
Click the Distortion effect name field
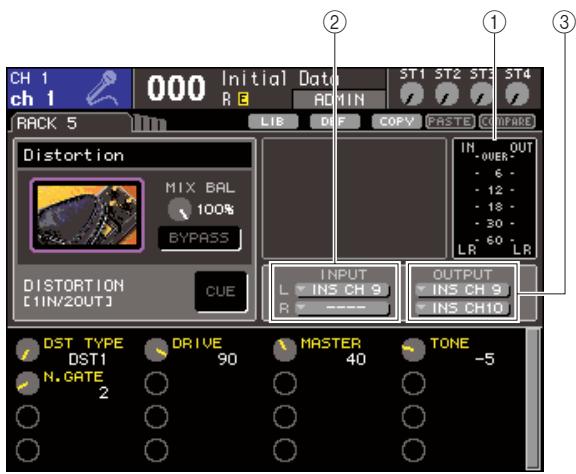tap(134, 155)
